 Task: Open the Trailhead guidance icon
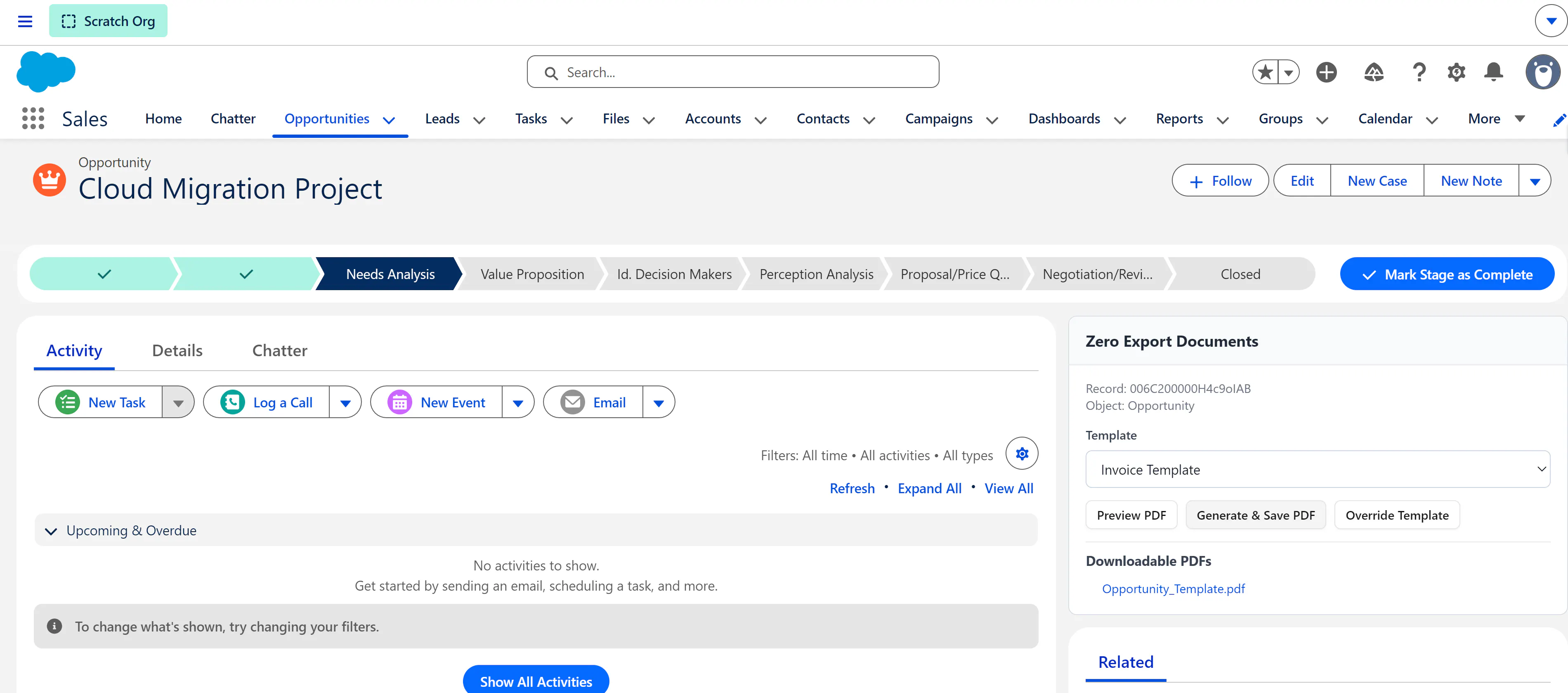[1374, 72]
